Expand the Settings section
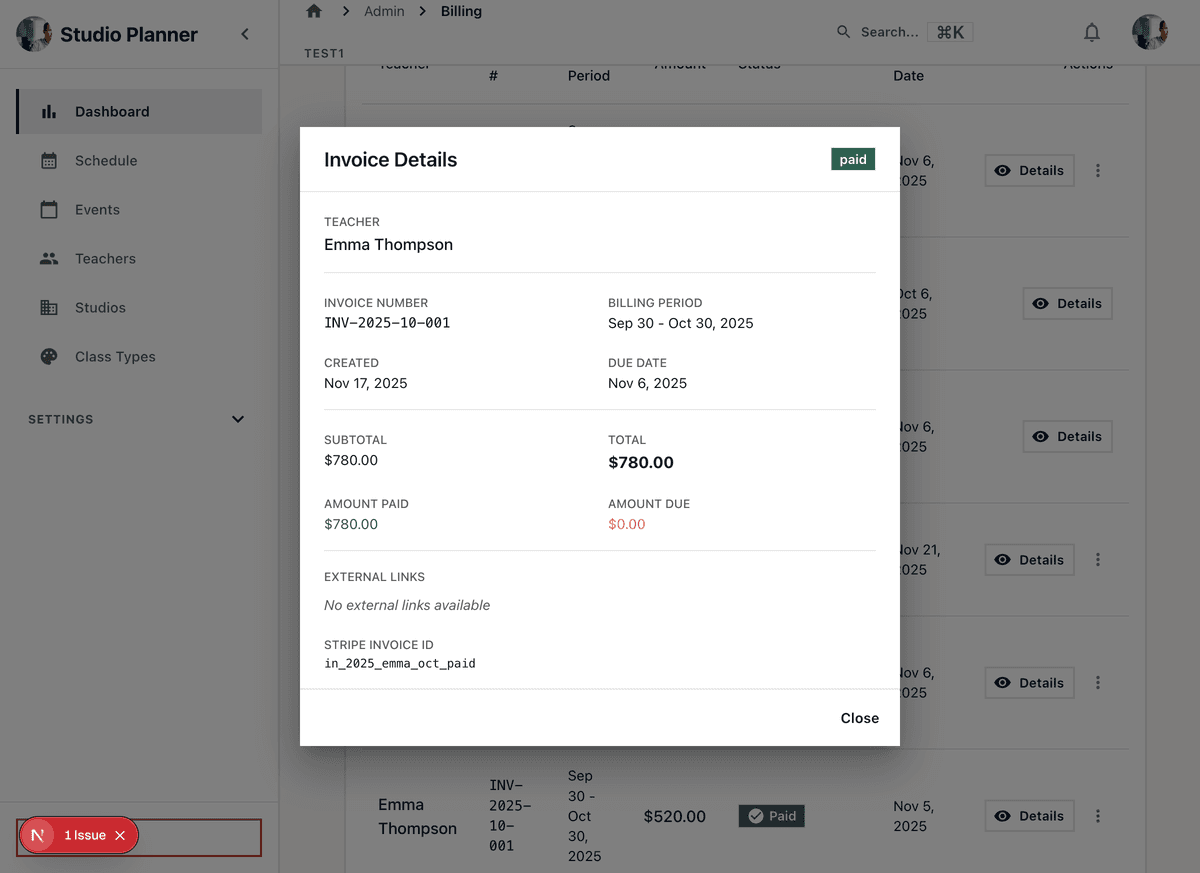The image size is (1200, 873). coord(237,419)
